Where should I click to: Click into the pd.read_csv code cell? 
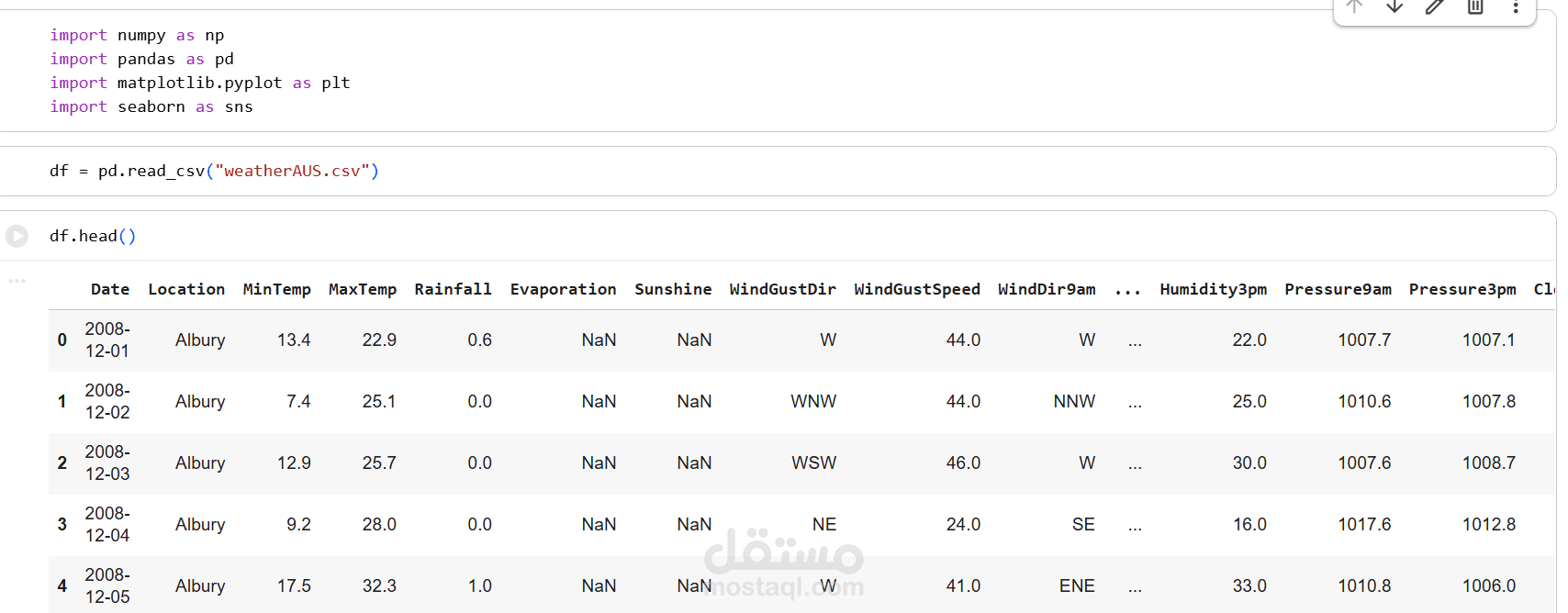(777, 171)
